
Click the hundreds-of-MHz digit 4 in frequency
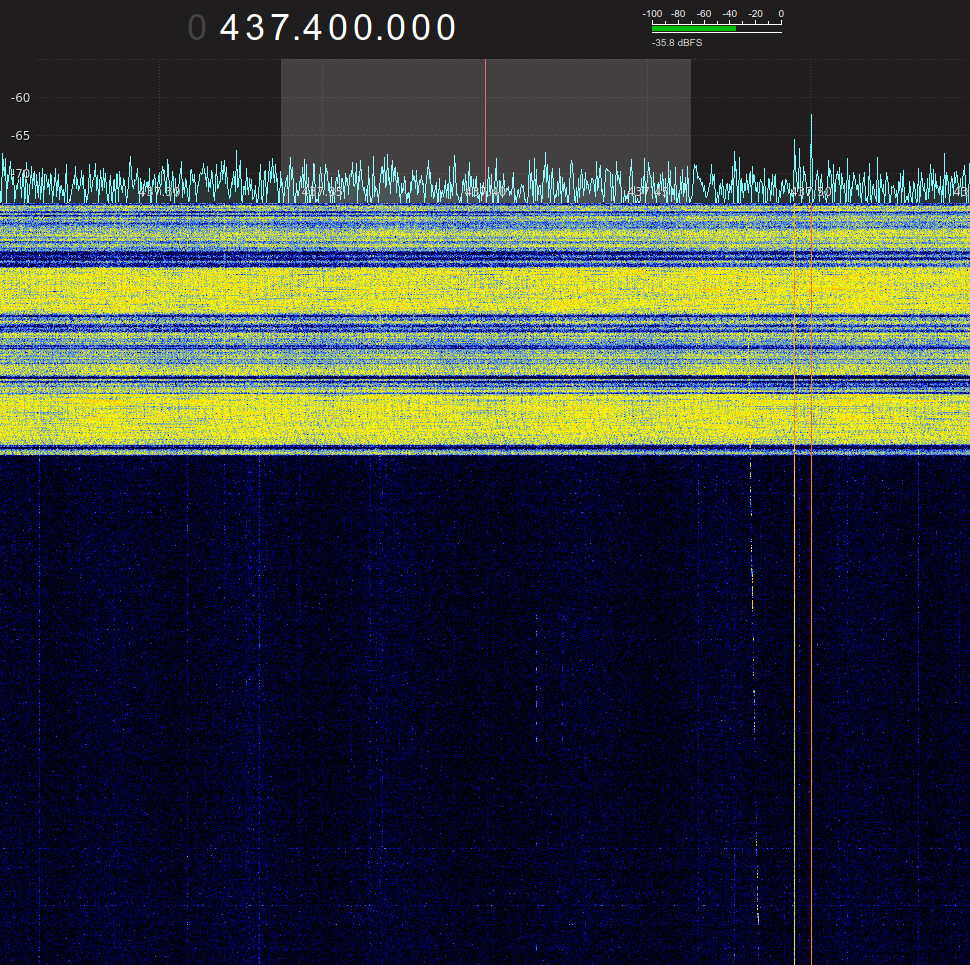tap(231, 28)
